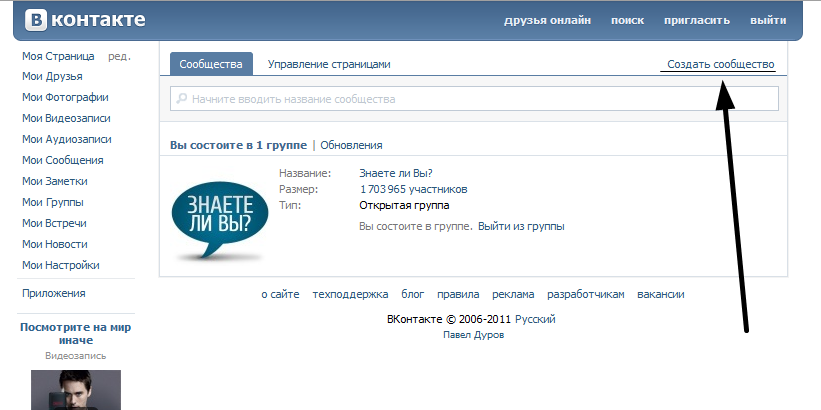Click пригласить in the header
This screenshot has height=410, width=821.
coord(696,20)
